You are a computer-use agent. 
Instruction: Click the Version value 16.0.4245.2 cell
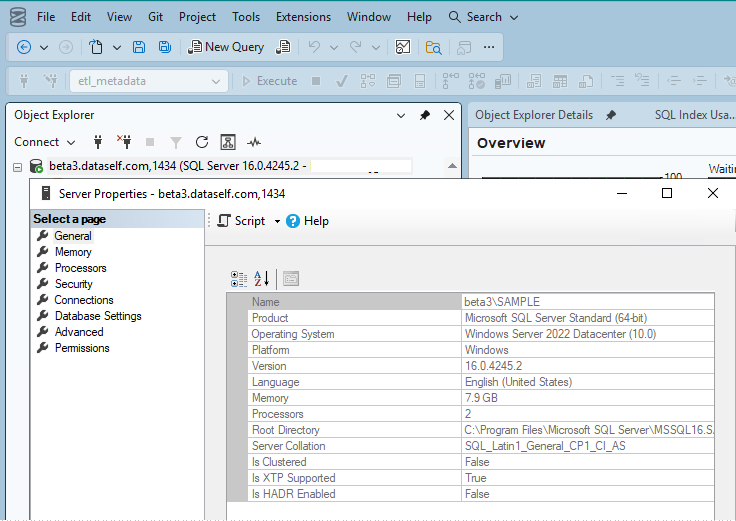pos(588,366)
